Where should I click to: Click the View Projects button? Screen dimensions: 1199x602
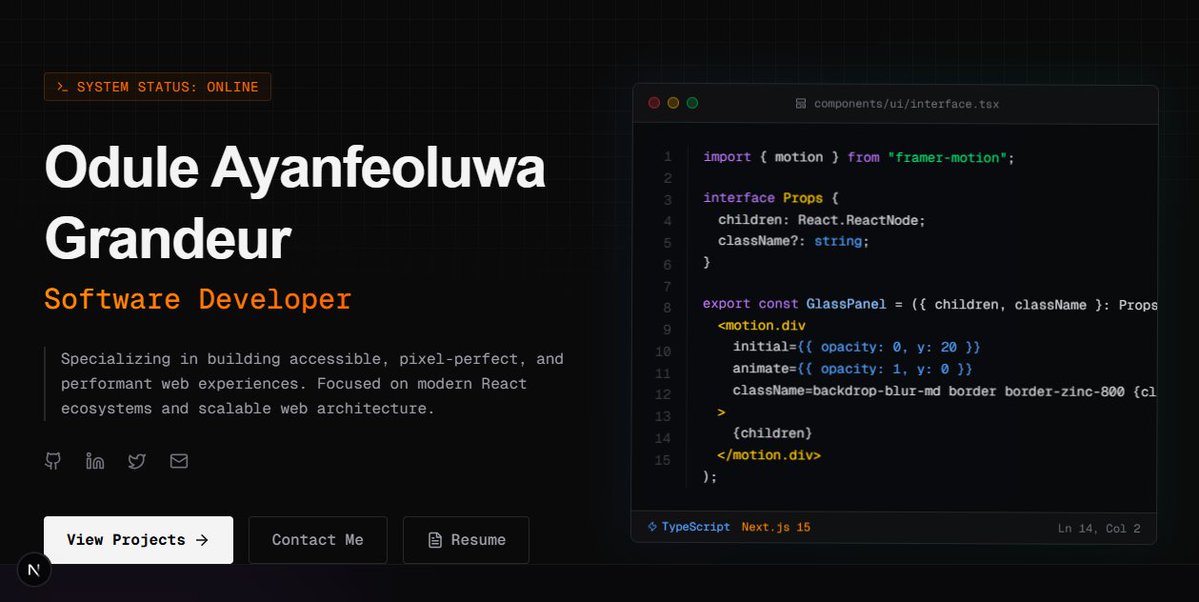138,540
